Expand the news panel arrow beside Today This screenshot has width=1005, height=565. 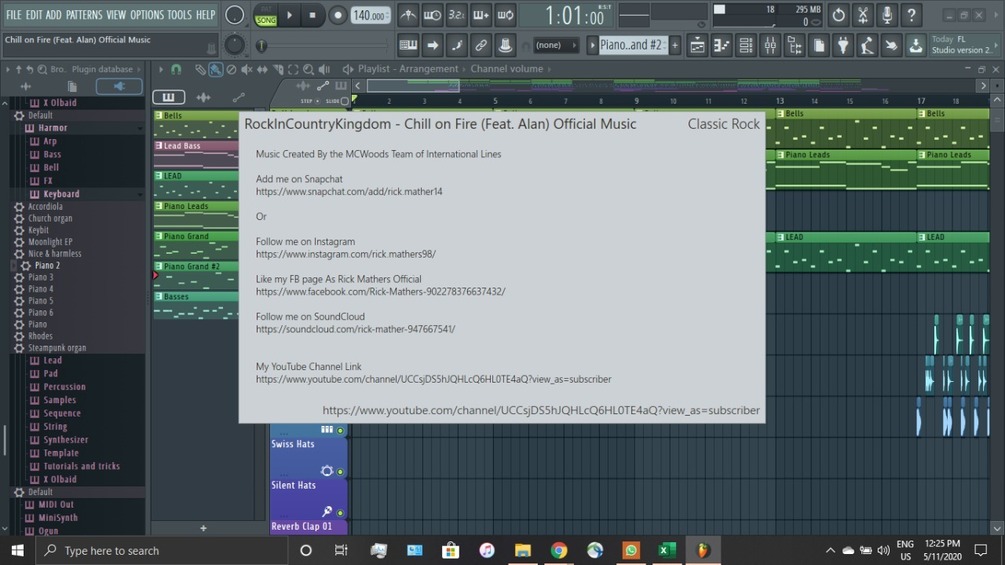pos(995,45)
